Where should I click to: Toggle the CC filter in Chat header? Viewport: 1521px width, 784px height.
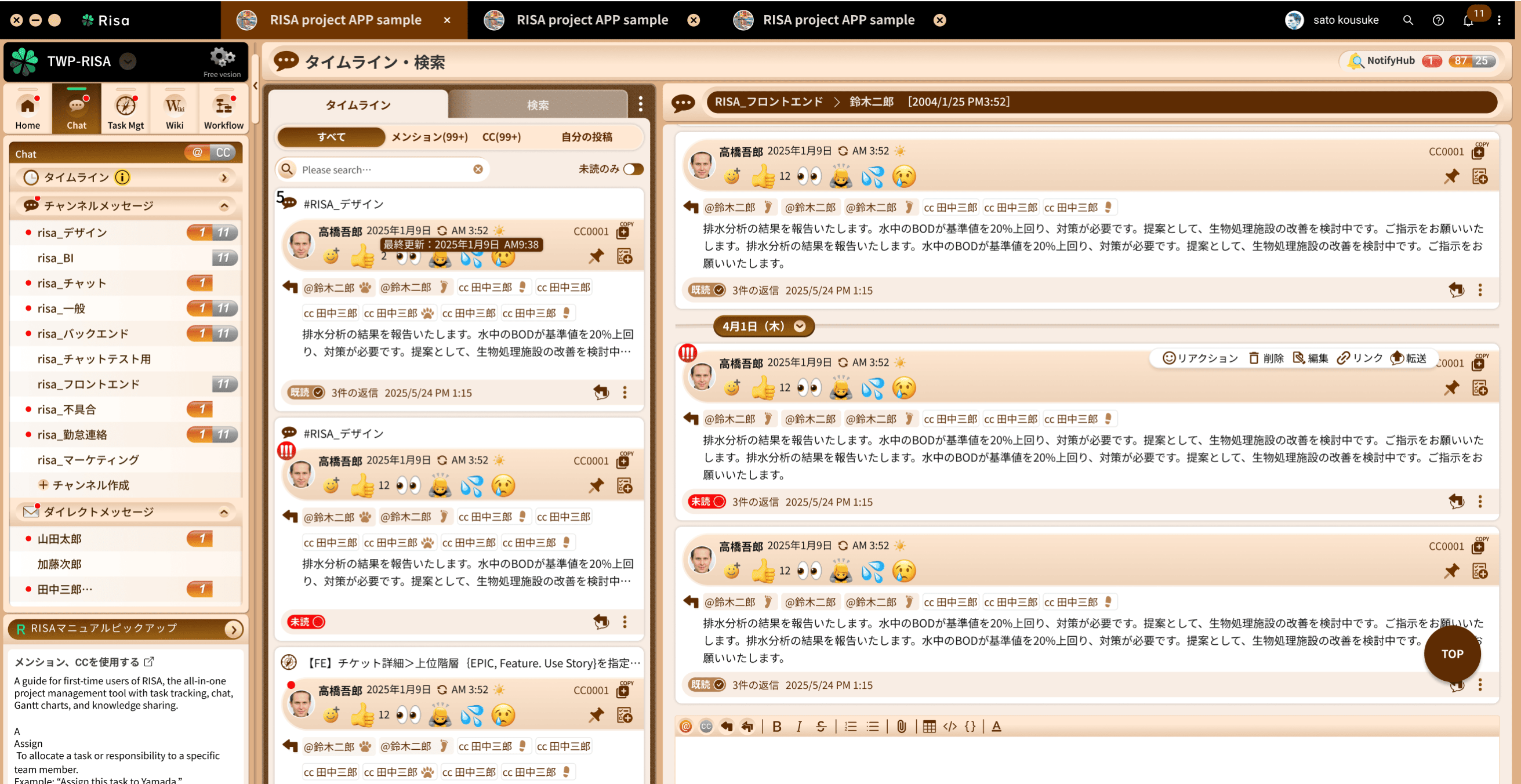(x=223, y=153)
